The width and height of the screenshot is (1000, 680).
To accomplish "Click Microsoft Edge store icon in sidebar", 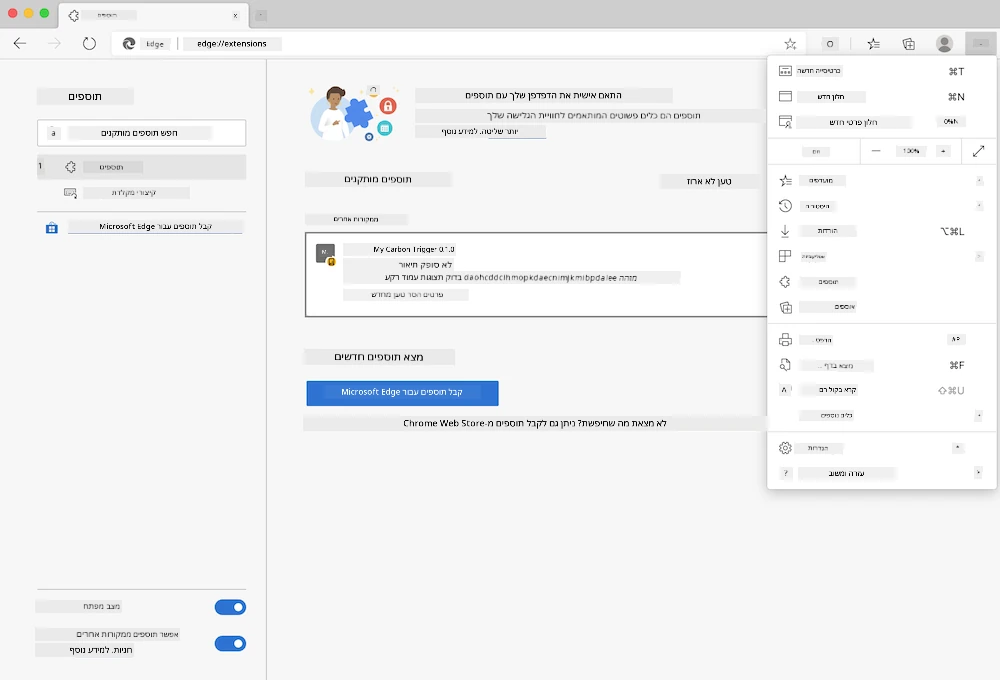I will (x=52, y=228).
